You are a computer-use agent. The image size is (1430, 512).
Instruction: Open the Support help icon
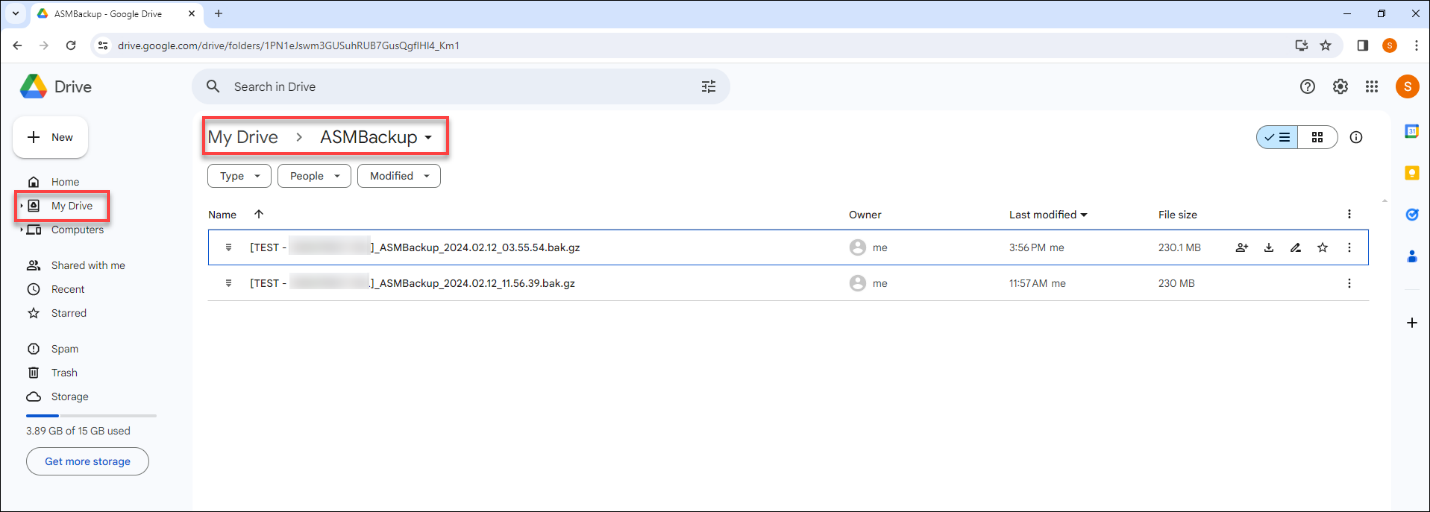(1307, 87)
